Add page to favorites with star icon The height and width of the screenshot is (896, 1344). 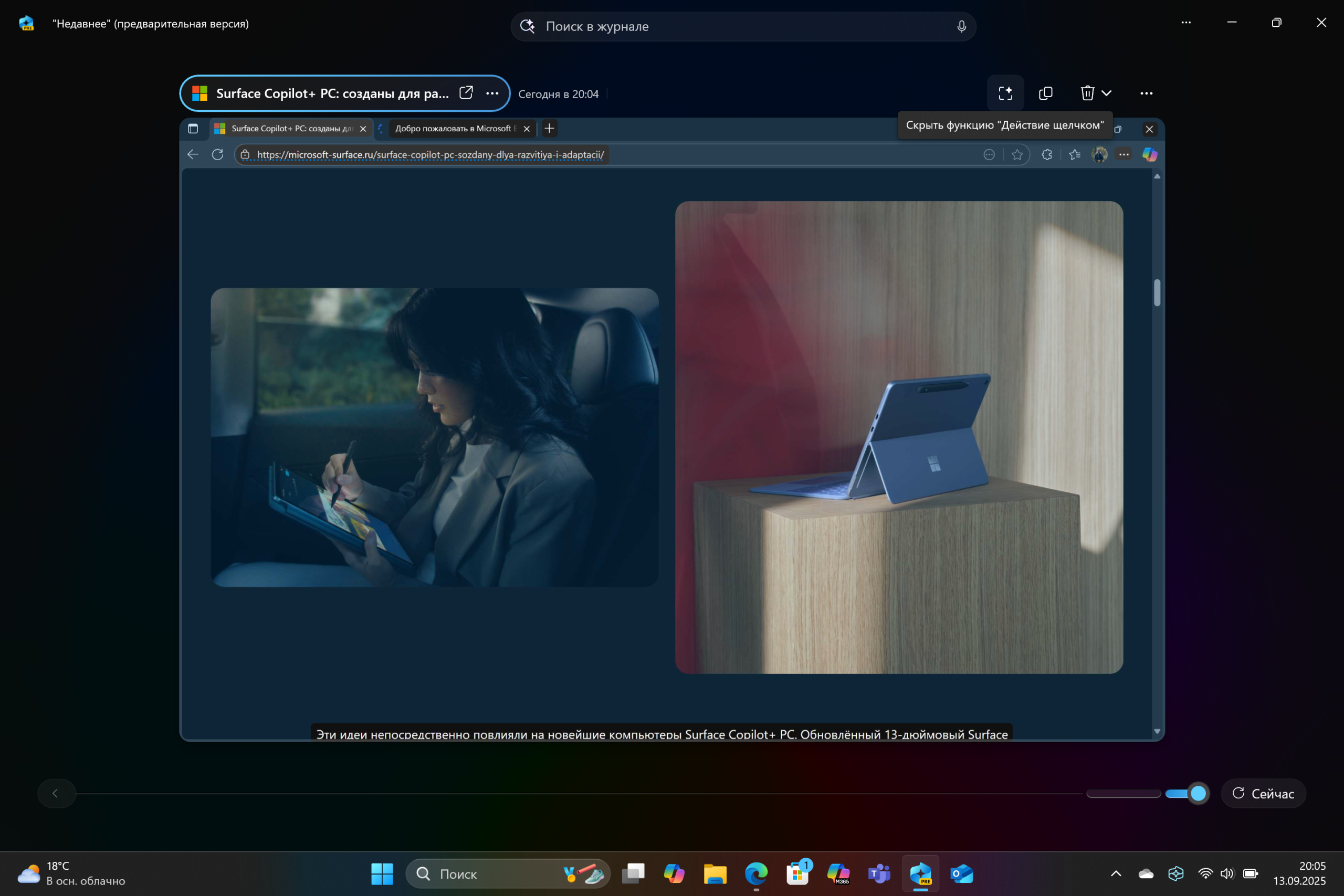click(1017, 155)
